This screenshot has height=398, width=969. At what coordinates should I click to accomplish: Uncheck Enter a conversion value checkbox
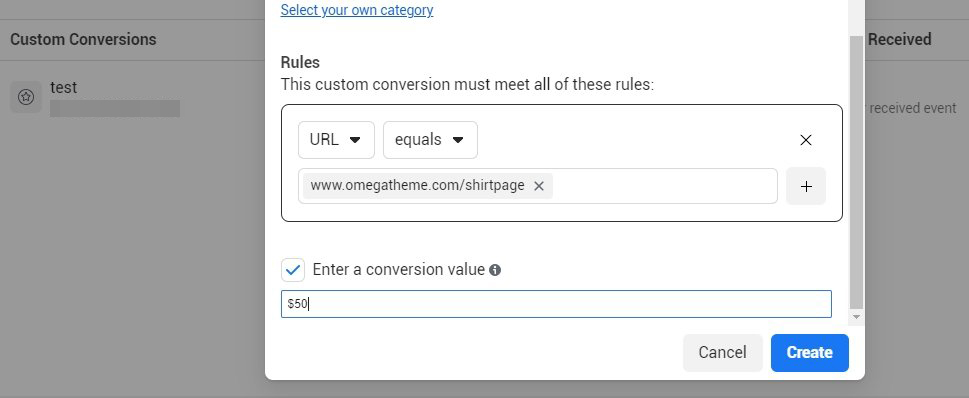[x=293, y=270]
